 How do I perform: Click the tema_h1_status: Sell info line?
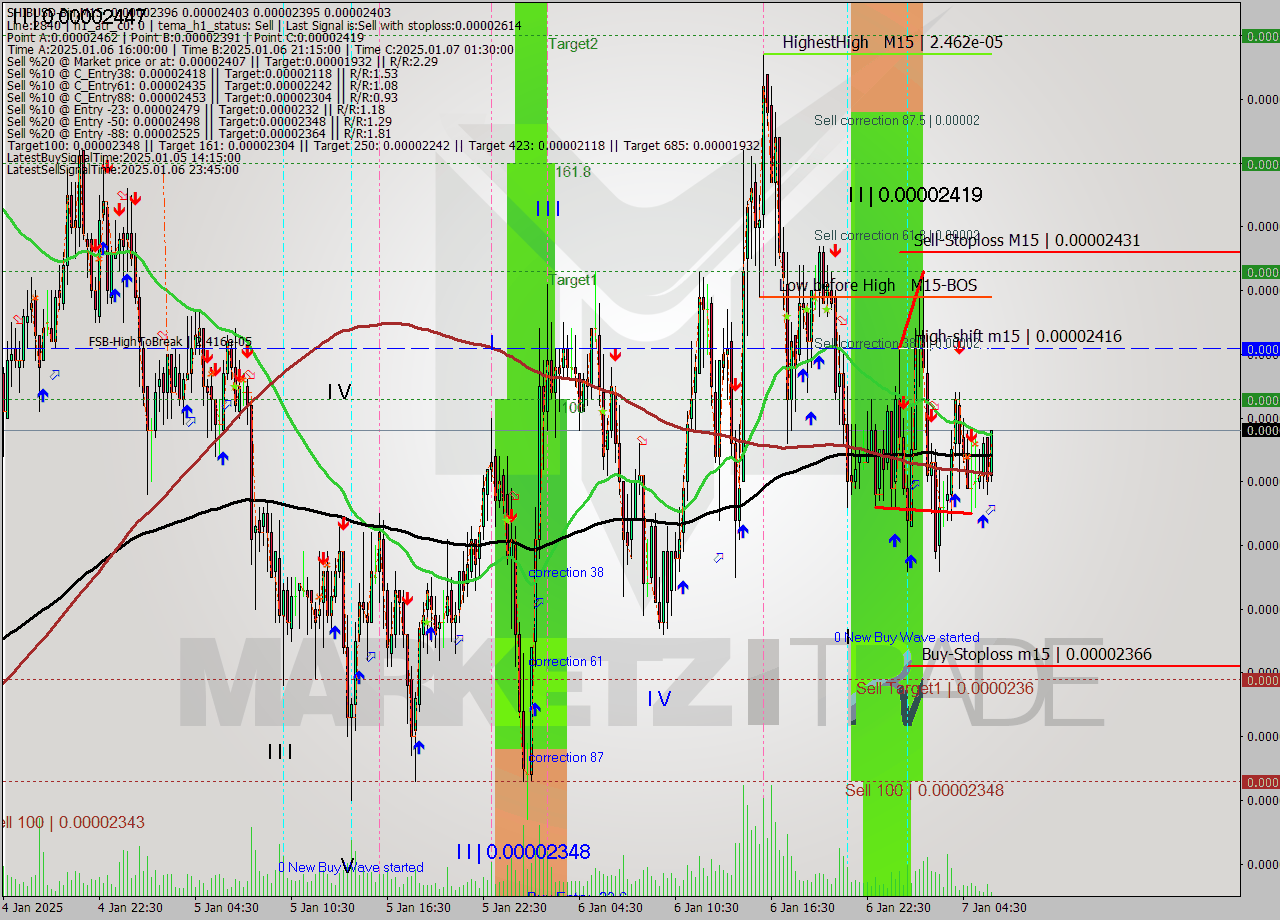point(263,26)
